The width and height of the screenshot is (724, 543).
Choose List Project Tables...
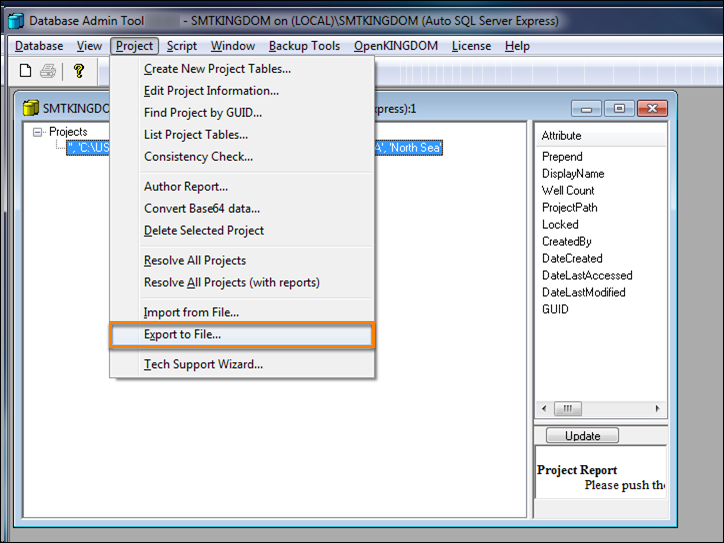[242, 135]
